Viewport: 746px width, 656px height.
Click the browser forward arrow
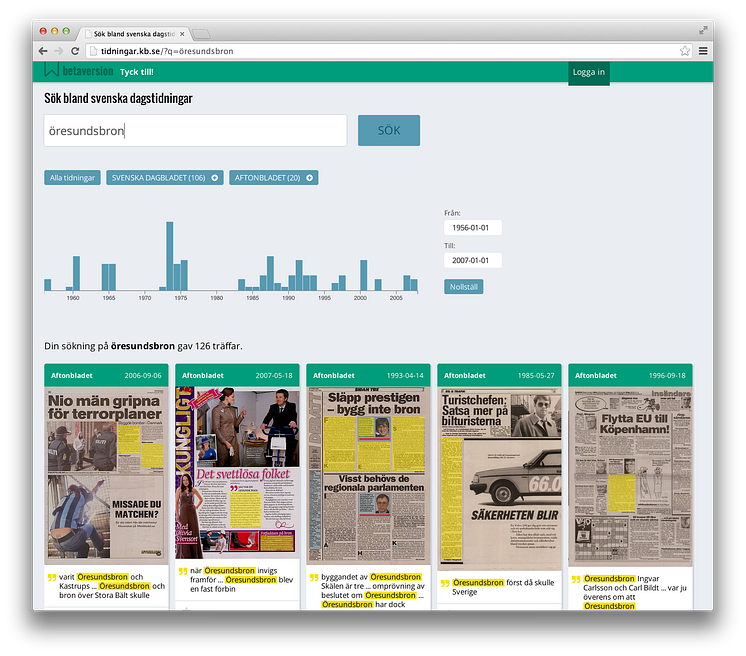tap(58, 51)
